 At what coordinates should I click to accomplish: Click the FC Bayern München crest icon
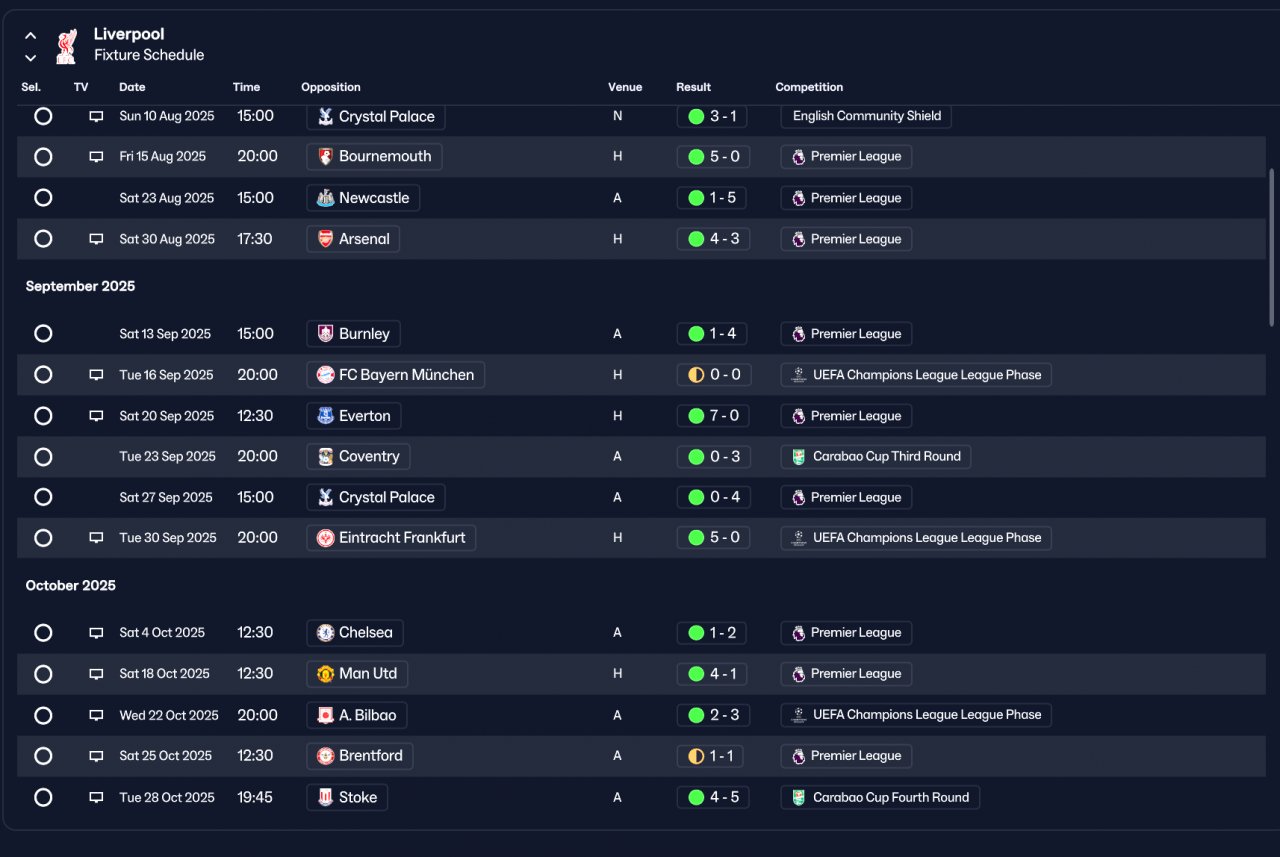coord(325,375)
